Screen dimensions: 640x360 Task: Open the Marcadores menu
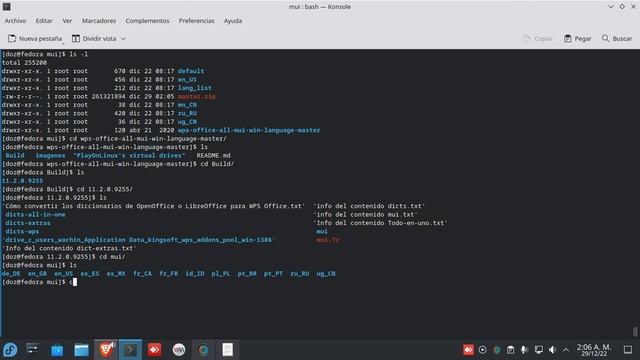pos(99,21)
